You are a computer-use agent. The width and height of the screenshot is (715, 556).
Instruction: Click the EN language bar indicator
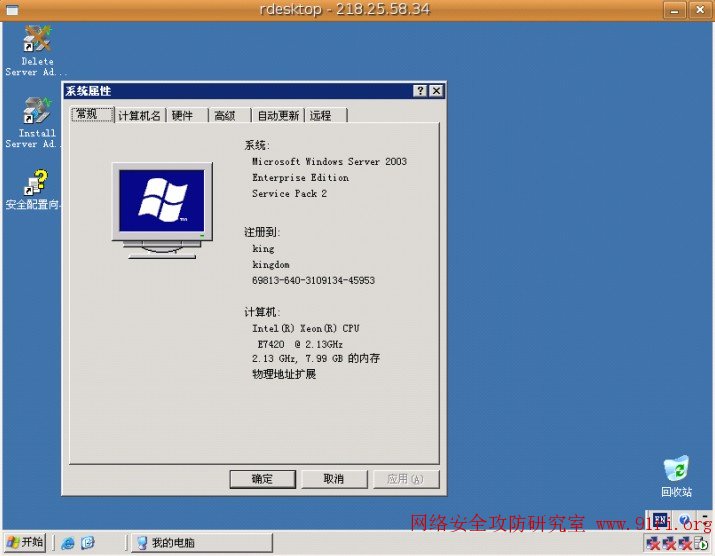click(x=659, y=520)
